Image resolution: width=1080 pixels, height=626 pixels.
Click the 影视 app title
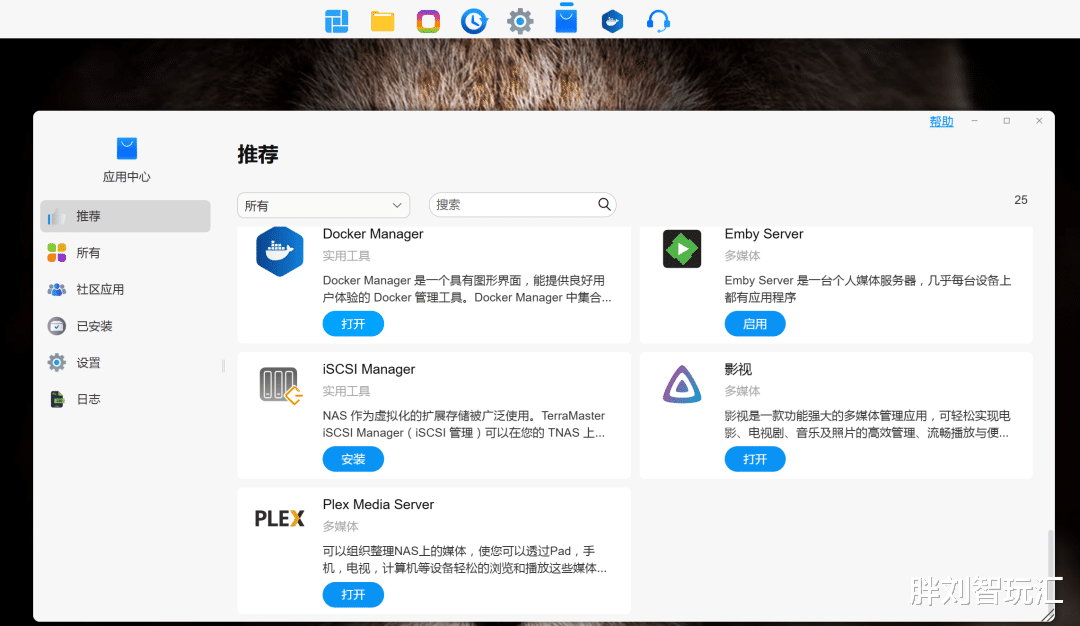pyautogui.click(x=738, y=369)
